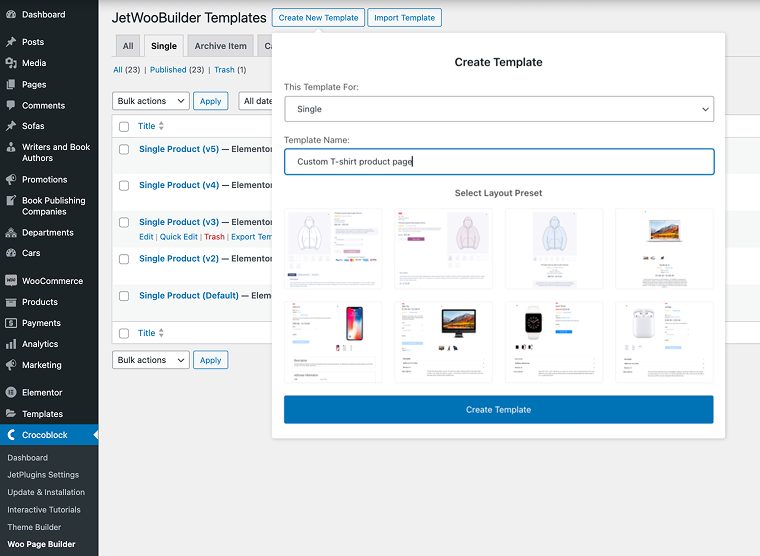Select the iPhone layout preset thumbnail
This screenshot has width=760, height=556.
333,342
